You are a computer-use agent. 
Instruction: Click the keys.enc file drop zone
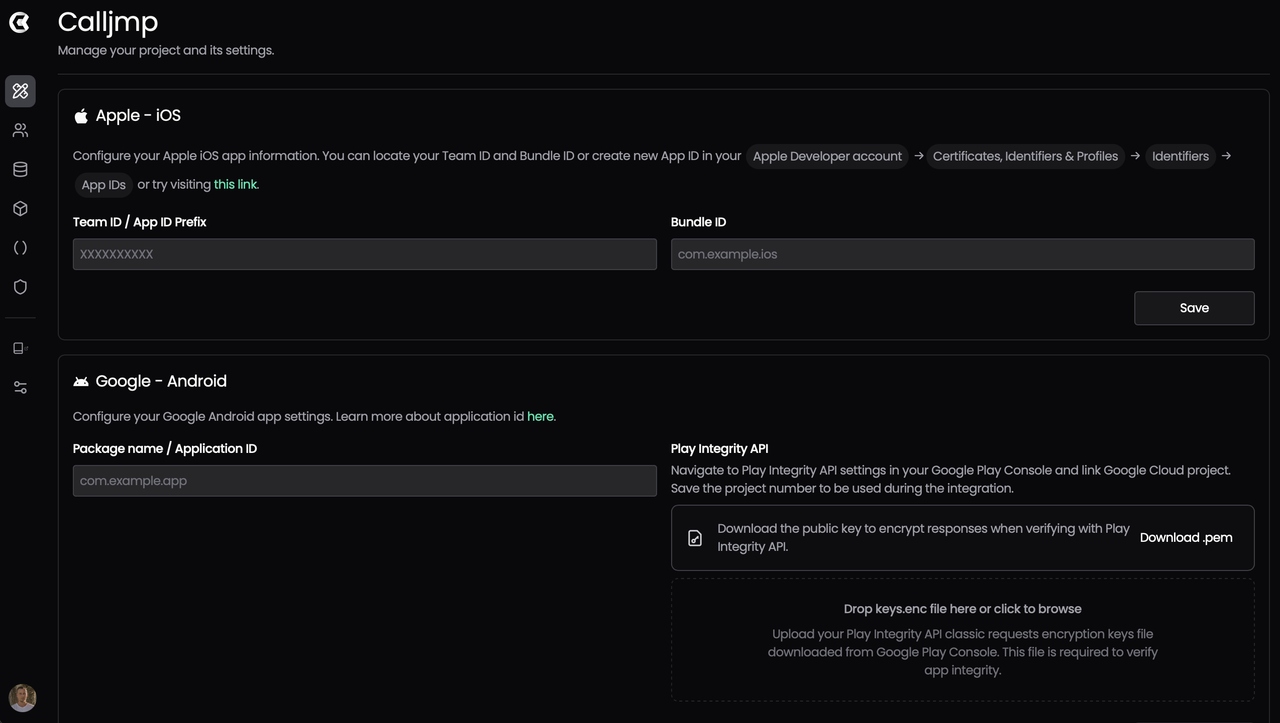pos(962,639)
